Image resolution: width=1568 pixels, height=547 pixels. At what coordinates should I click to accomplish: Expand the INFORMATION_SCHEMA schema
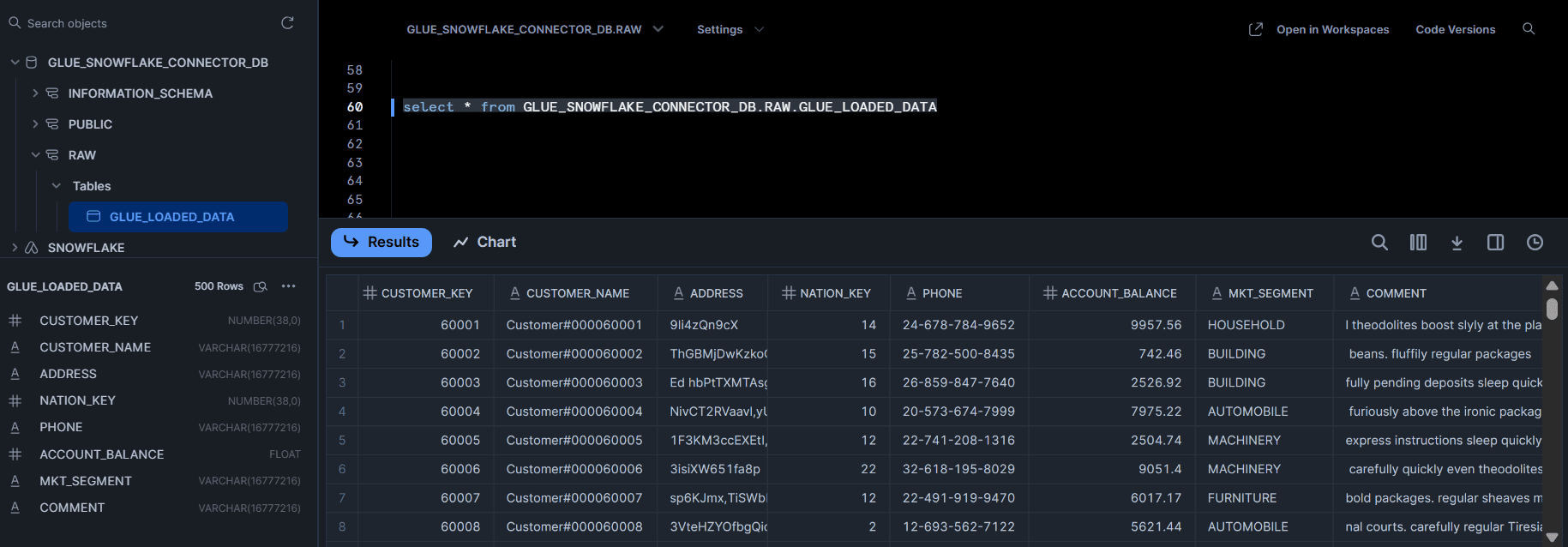[x=35, y=93]
